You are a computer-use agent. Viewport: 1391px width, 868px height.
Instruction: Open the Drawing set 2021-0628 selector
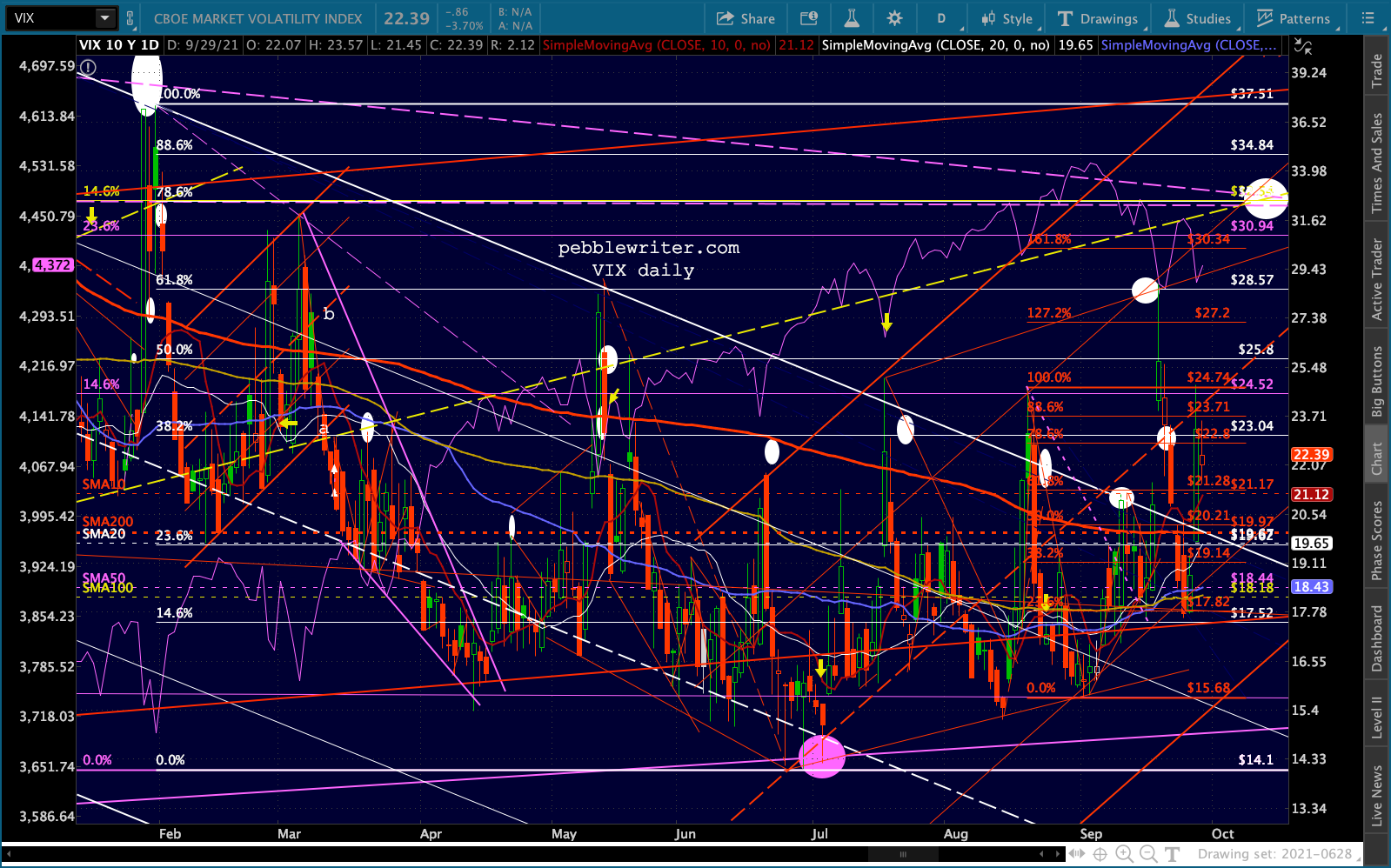tap(1274, 853)
